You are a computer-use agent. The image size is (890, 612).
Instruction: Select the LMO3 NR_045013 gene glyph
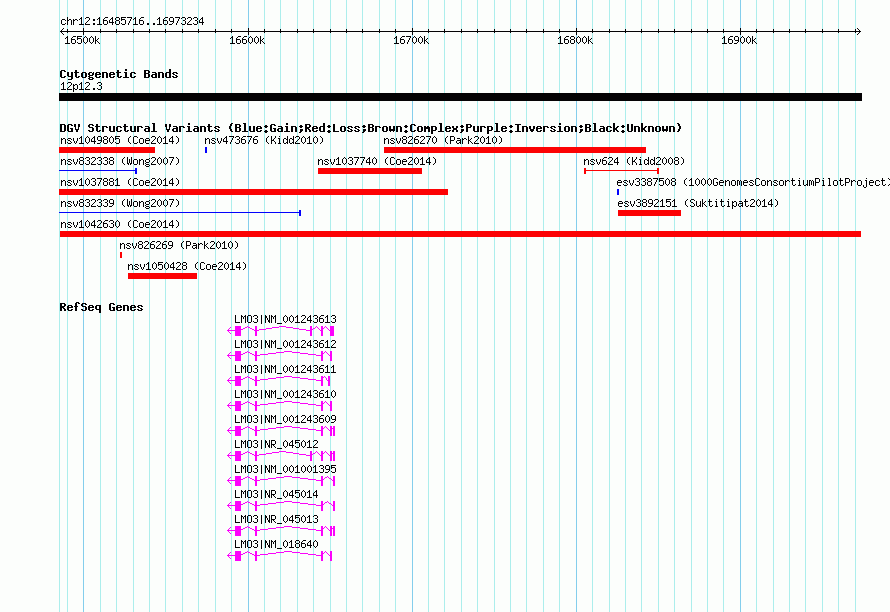pos(281,531)
